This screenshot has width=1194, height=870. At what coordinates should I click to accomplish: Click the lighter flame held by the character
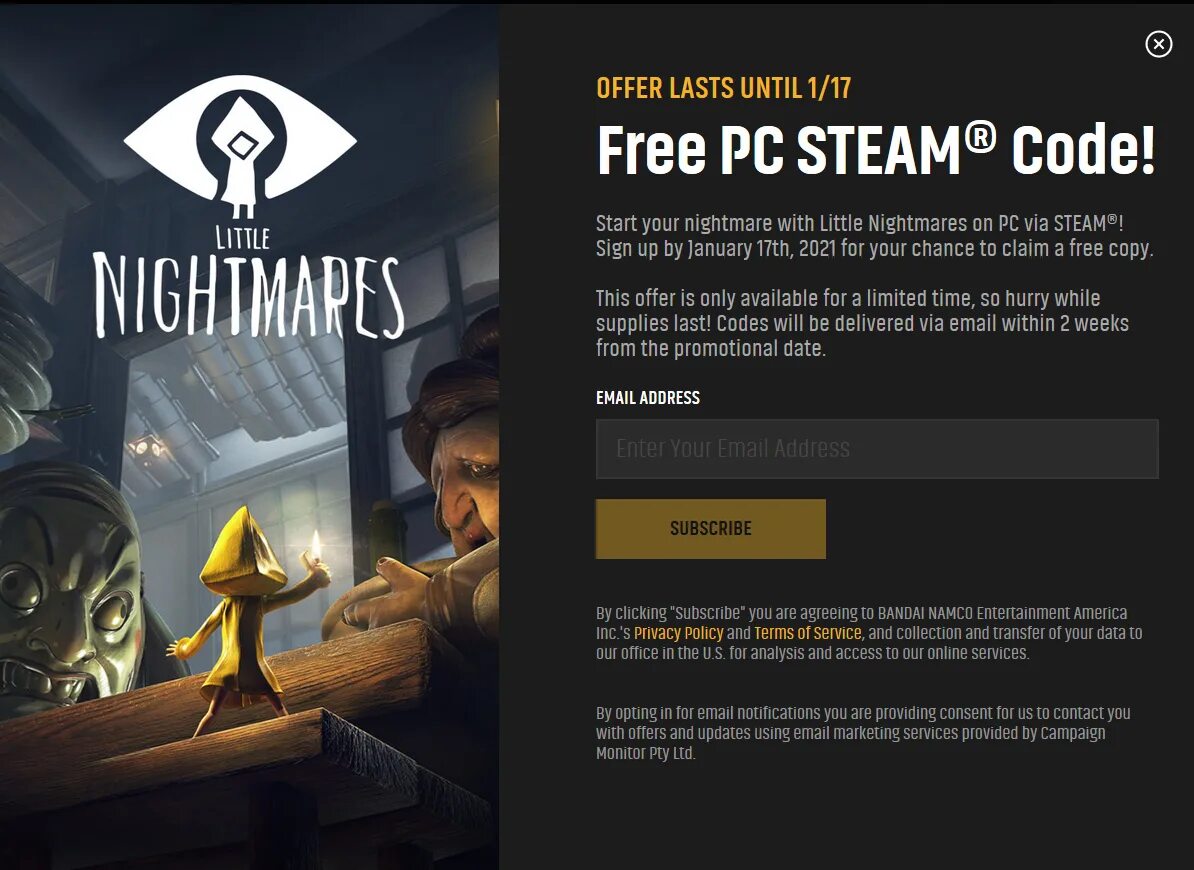click(x=315, y=545)
